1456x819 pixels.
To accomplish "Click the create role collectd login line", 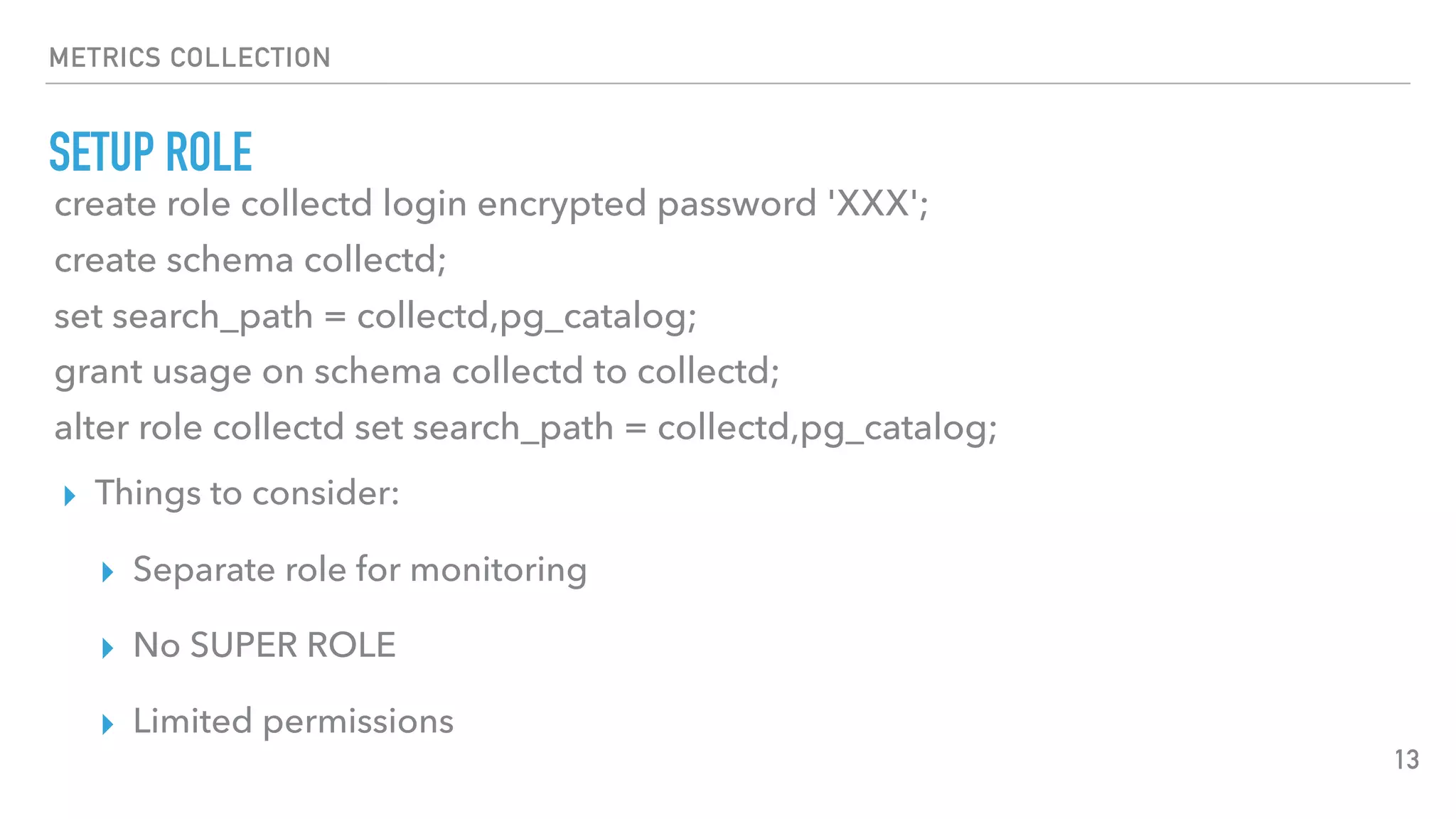I will [491, 205].
